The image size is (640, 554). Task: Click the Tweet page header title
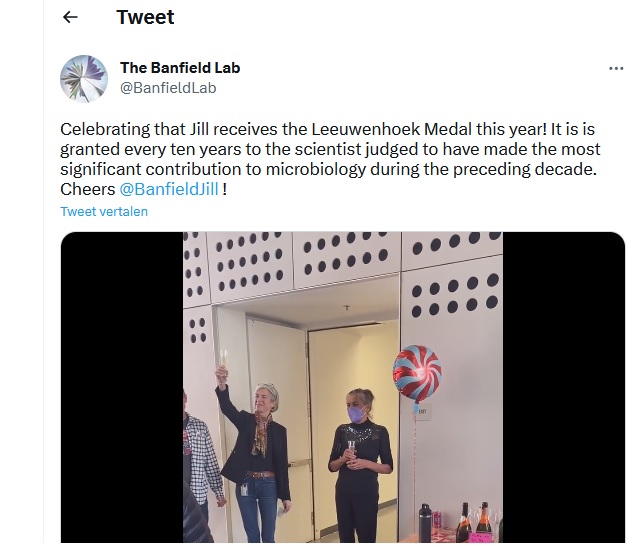(145, 17)
